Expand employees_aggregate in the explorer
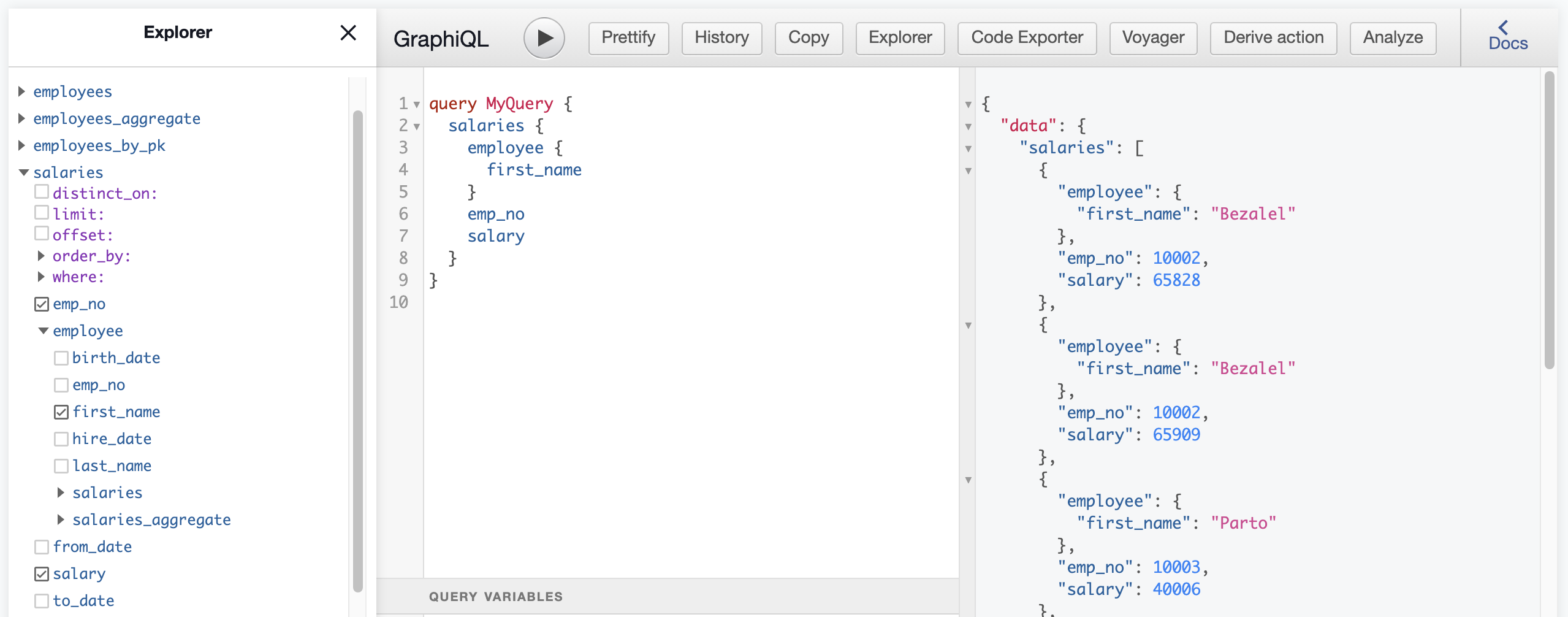Image resolution: width=1568 pixels, height=617 pixels. [x=22, y=118]
